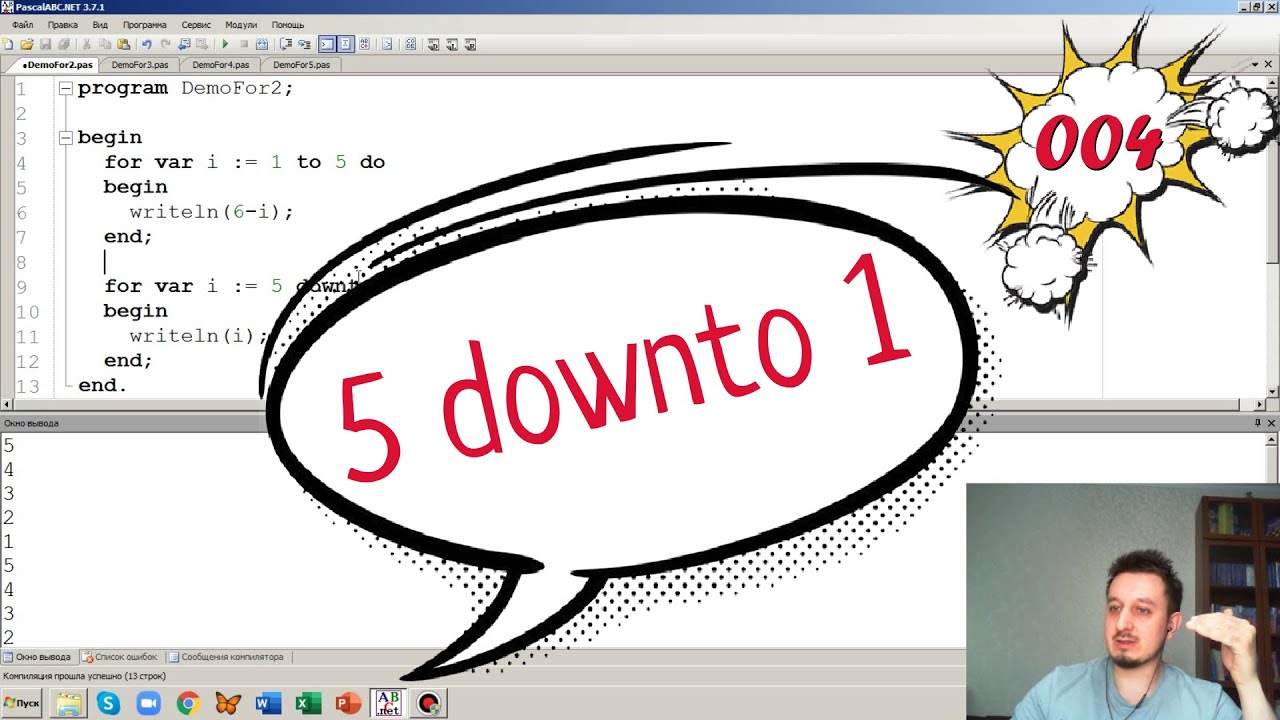Viewport: 1280px width, 720px height.
Task: Collapse the program block fold marker on line 1
Action: click(65, 88)
